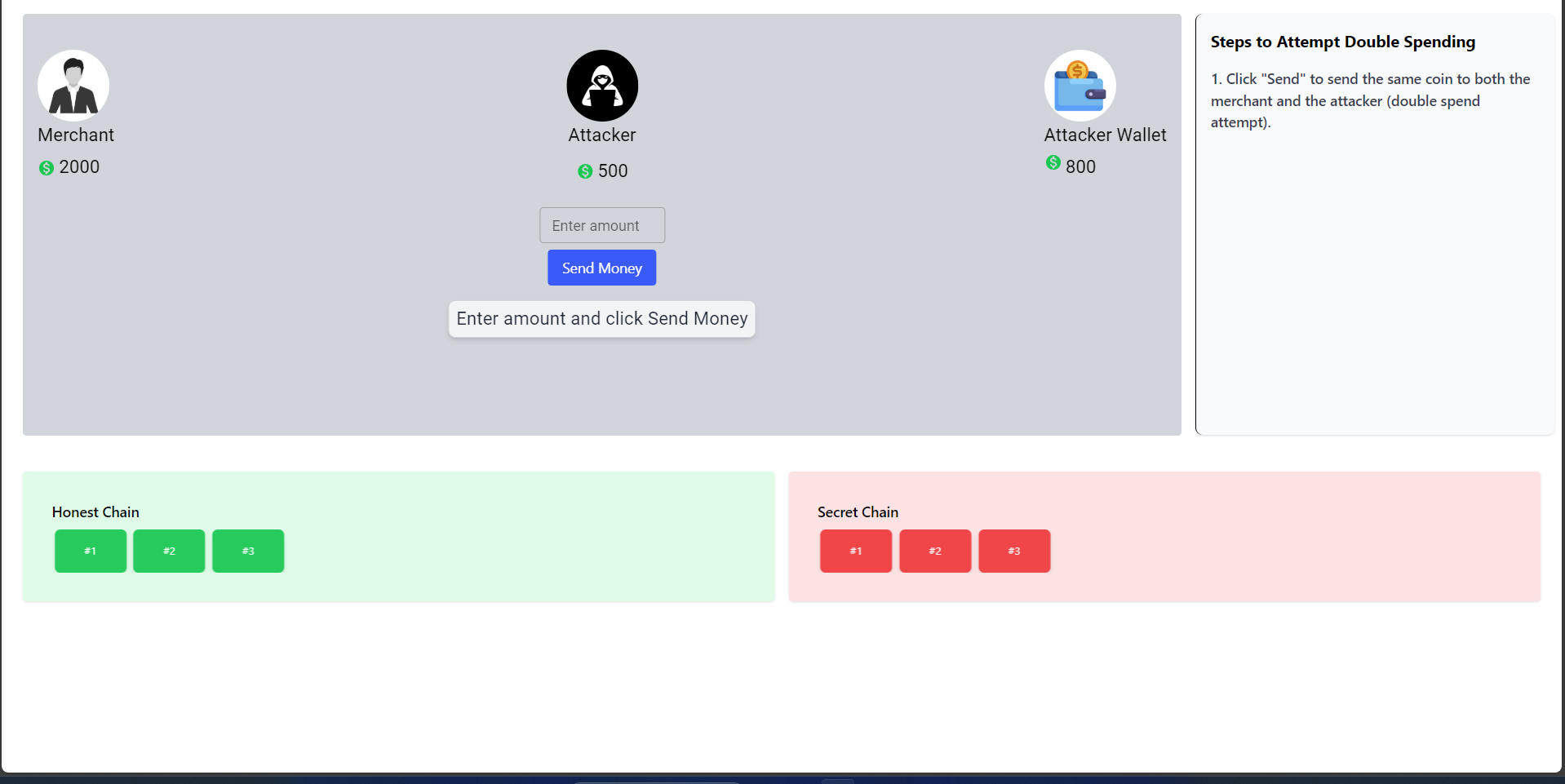Click the green coin beside Attacker's 500
1565x784 pixels.
click(x=585, y=171)
